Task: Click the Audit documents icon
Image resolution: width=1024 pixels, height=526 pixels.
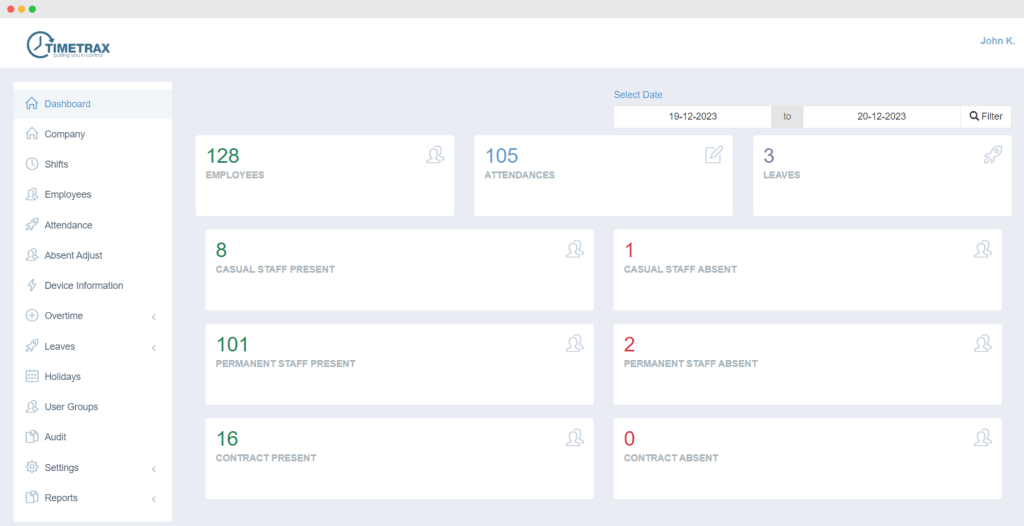Action: coord(32,437)
